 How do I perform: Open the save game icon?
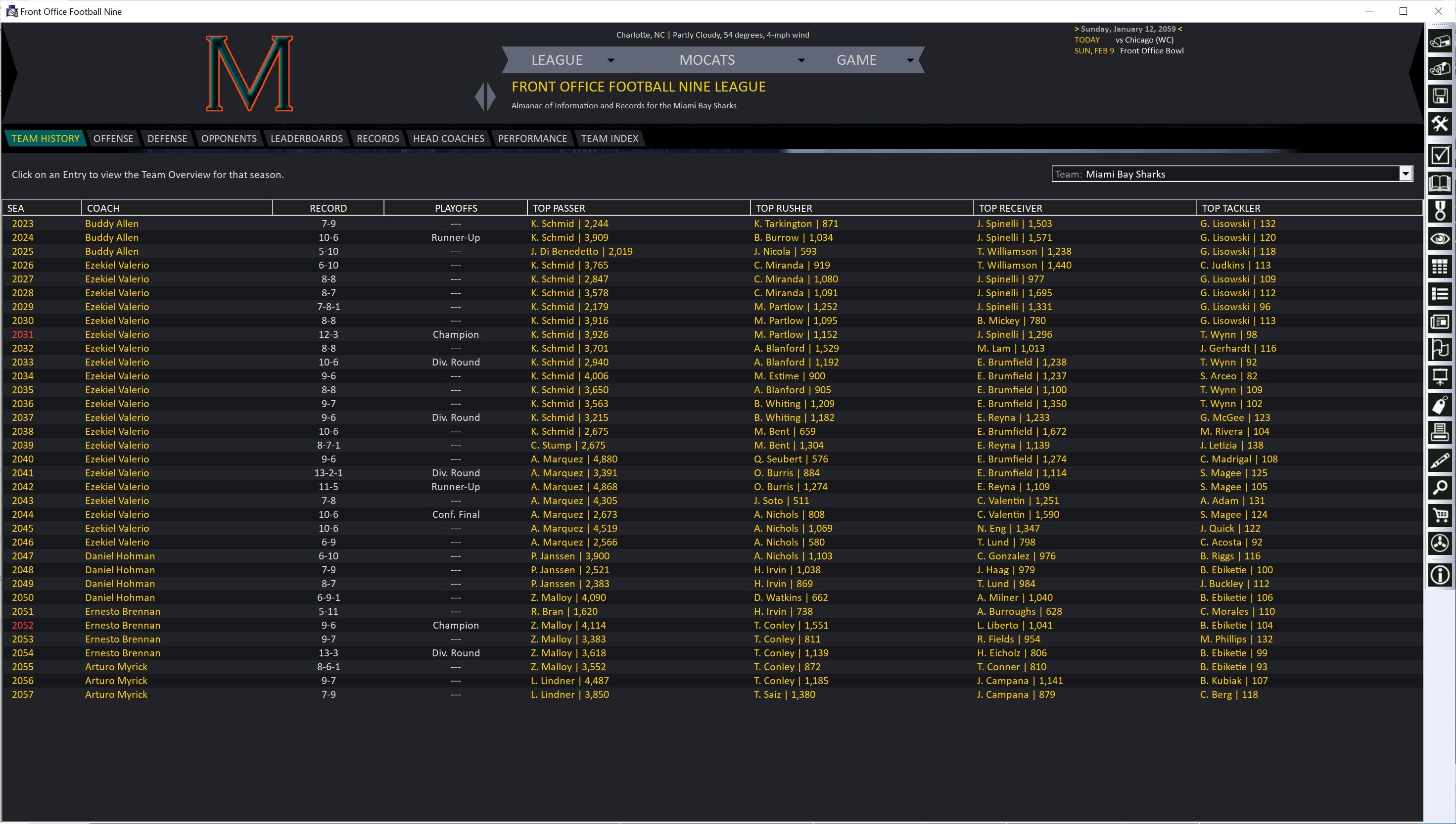(1441, 96)
